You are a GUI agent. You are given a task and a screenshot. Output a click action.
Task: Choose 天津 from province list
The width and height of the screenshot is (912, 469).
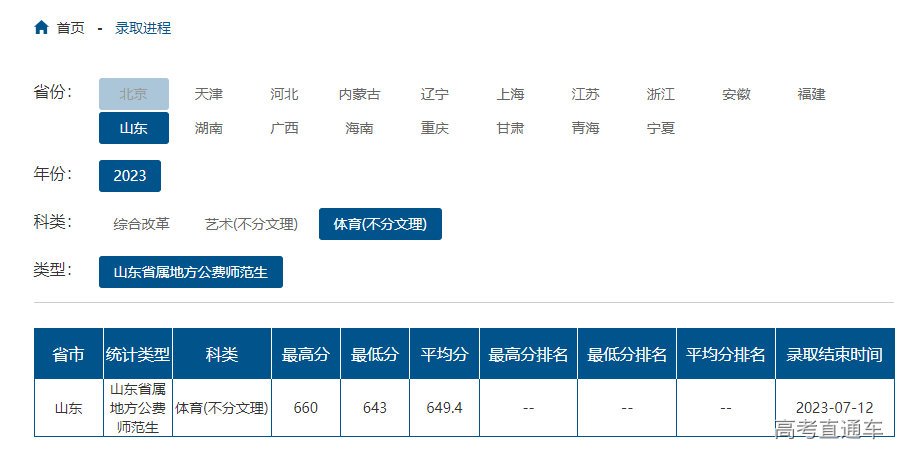coord(209,94)
